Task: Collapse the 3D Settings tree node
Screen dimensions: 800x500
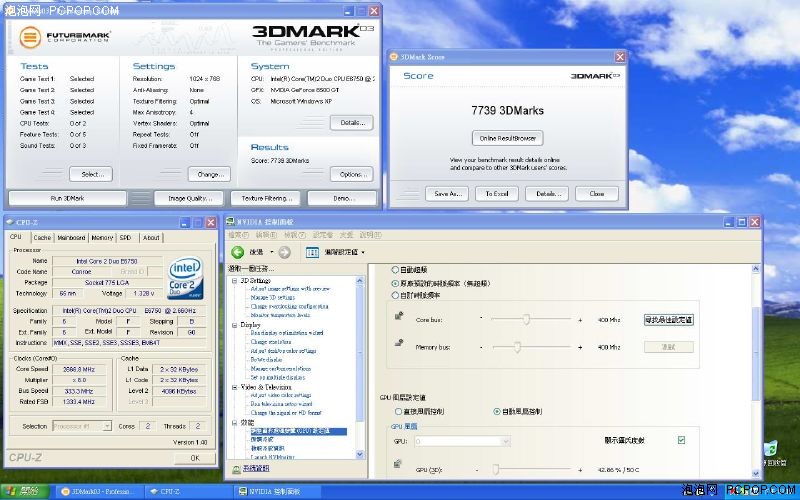Action: coord(235,281)
